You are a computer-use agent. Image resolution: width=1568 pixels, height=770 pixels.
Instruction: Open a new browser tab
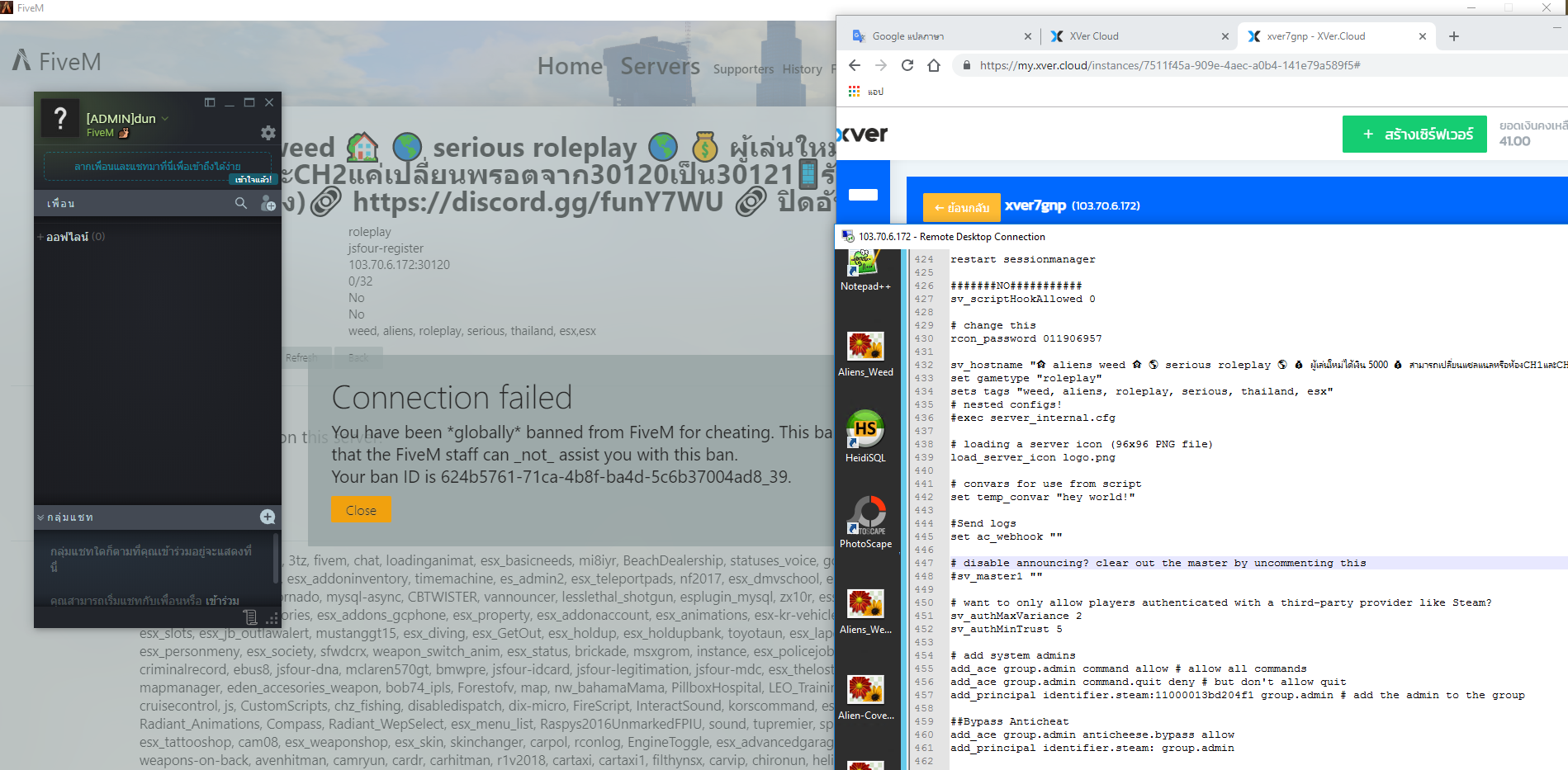click(1453, 36)
